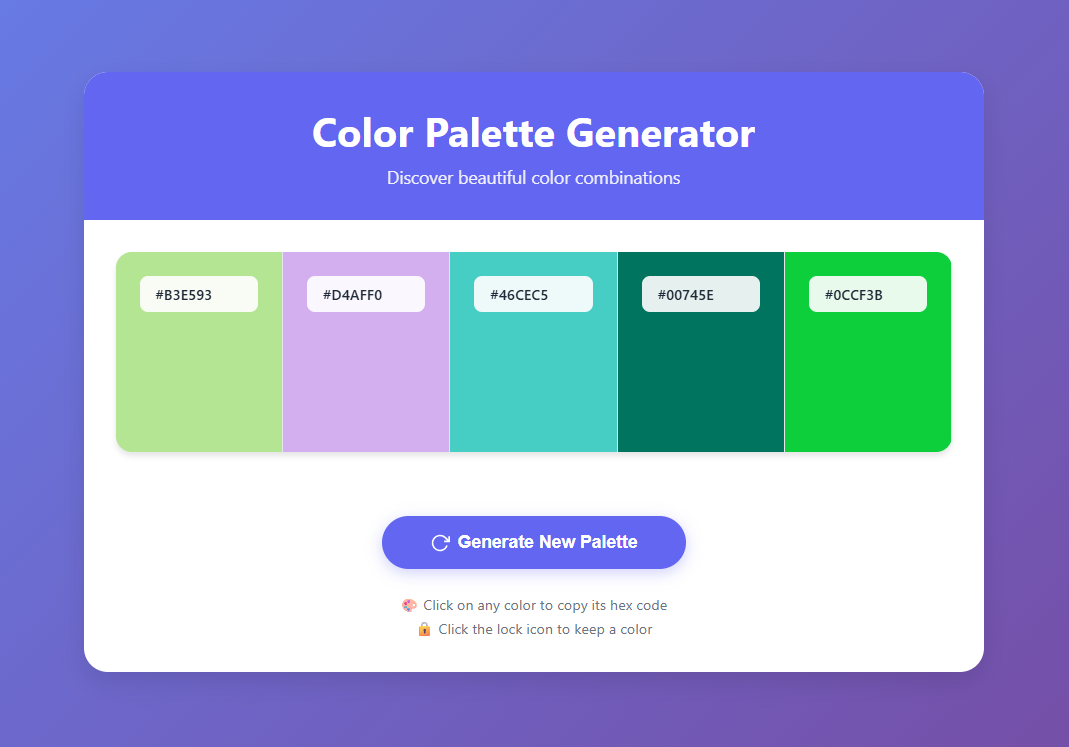Viewport: 1069px width, 747px height.
Task: Copy the #D4AFF0 hex code label
Action: (366, 294)
